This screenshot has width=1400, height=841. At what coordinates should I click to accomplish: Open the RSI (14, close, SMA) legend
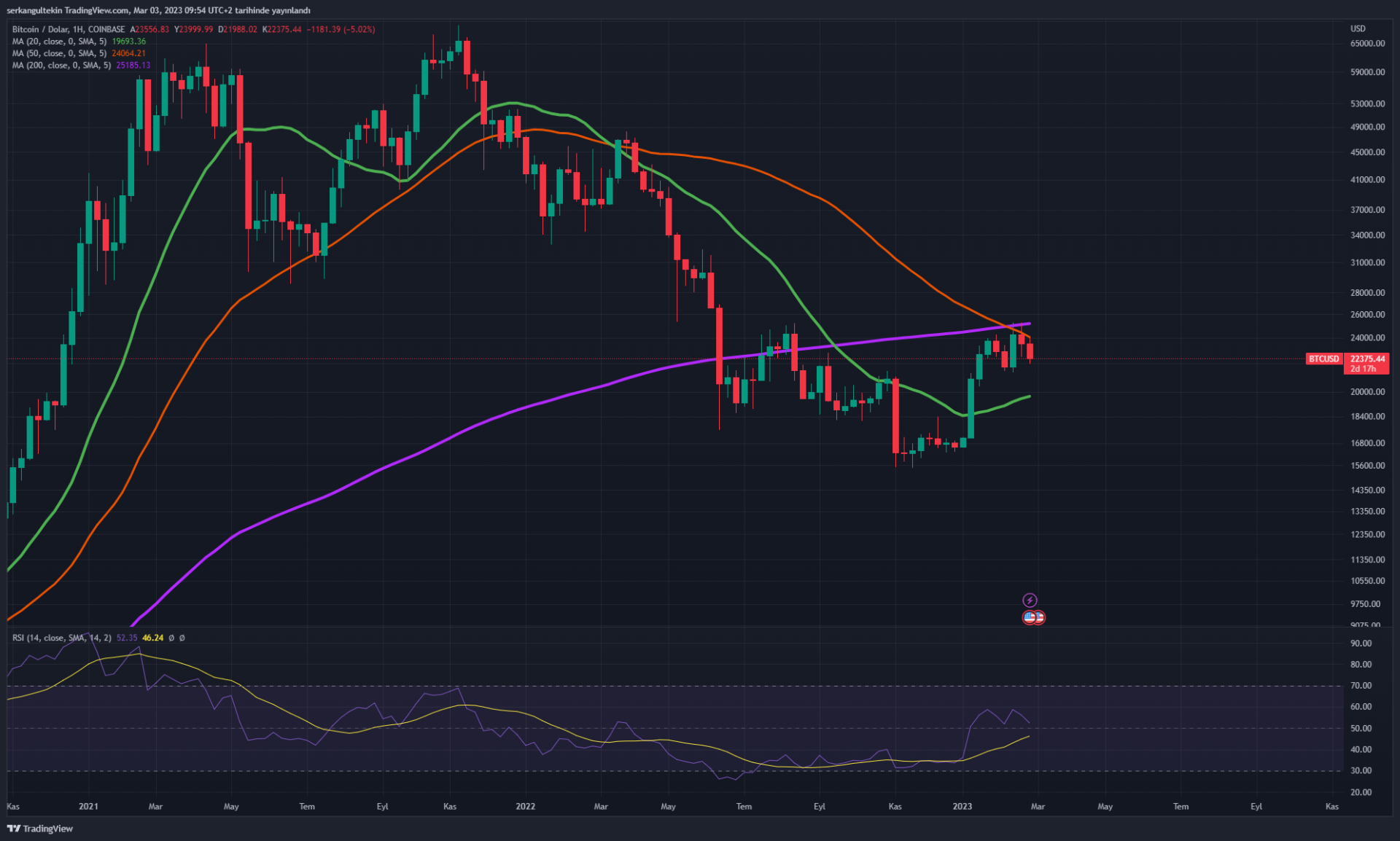(61, 638)
